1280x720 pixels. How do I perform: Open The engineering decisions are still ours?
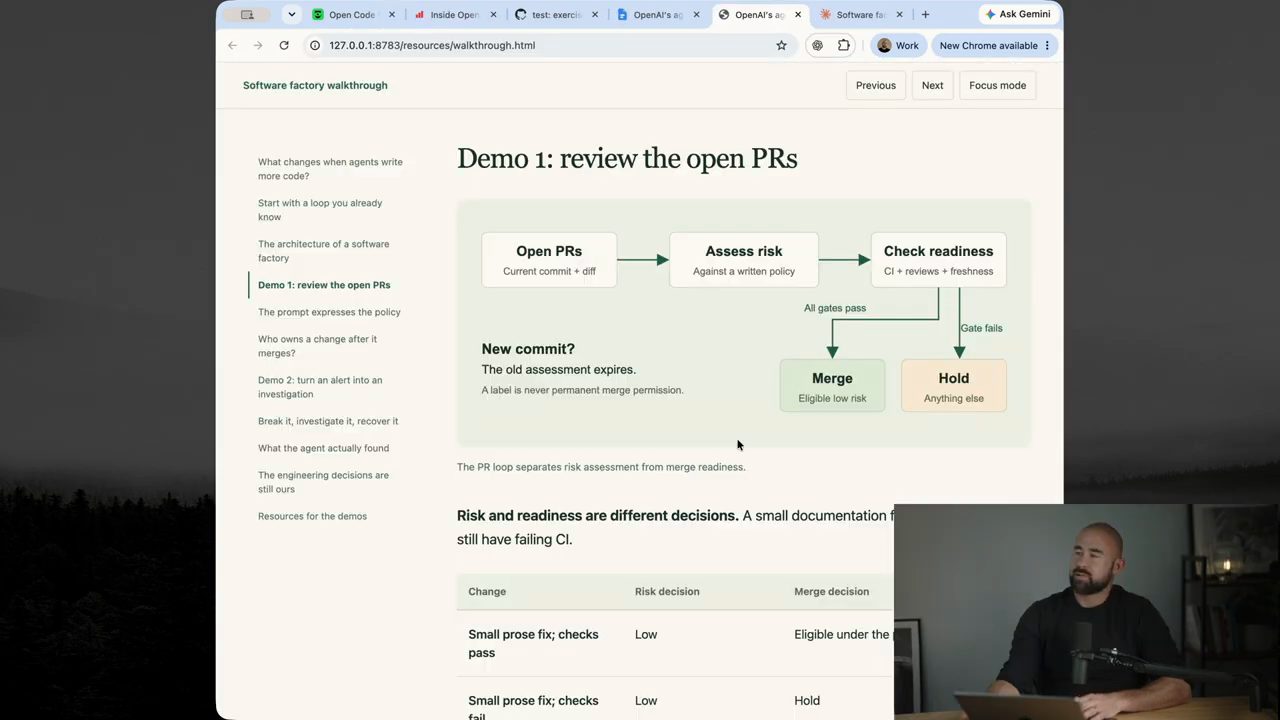point(324,482)
